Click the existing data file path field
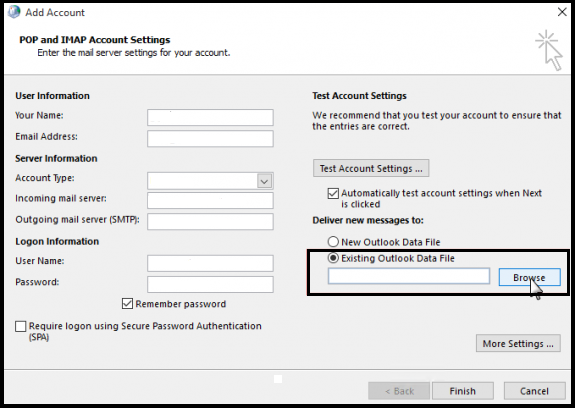Image resolution: width=575 pixels, height=408 pixels. pyautogui.click(x=409, y=276)
